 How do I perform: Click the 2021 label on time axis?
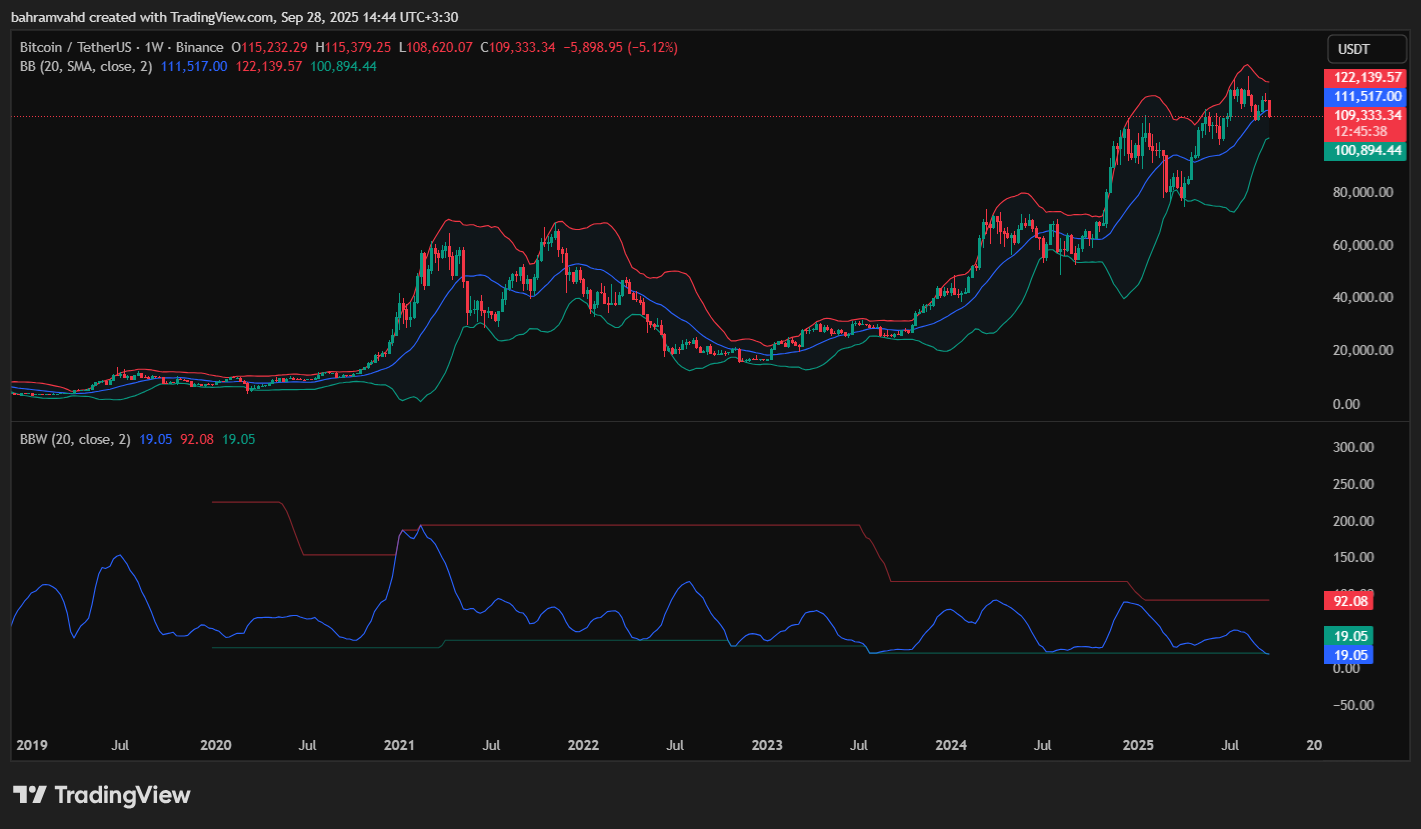pos(399,745)
